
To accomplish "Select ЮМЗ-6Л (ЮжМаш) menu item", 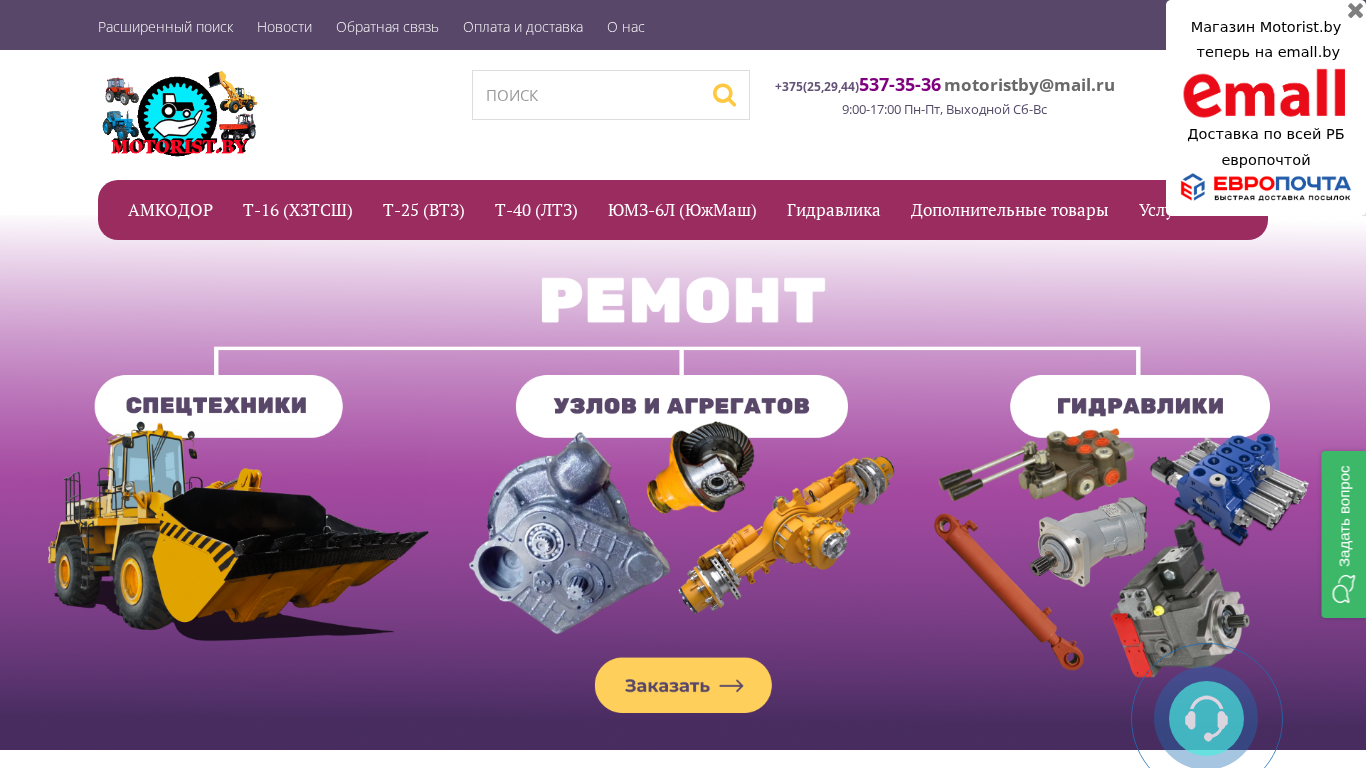I will [682, 210].
